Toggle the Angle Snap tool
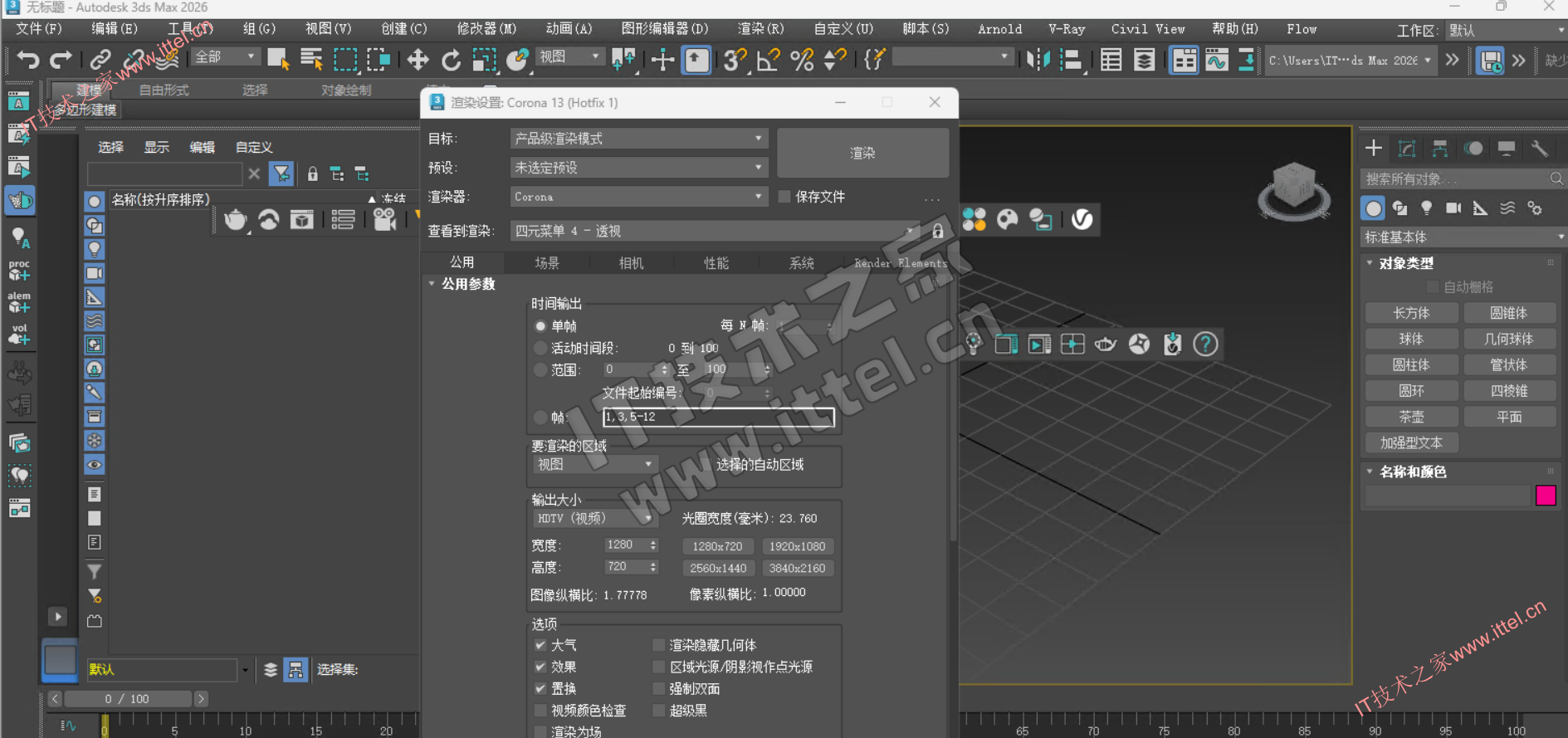1568x738 pixels. 768,60
